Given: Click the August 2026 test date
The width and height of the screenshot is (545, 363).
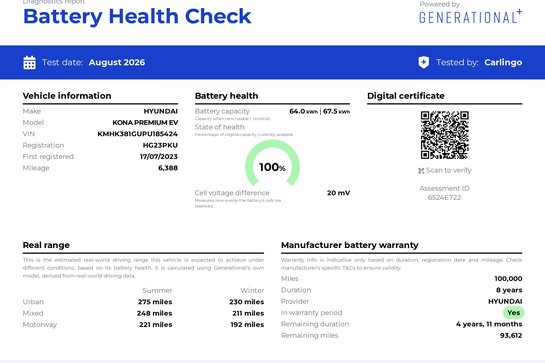Looking at the screenshot, I should [x=117, y=63].
